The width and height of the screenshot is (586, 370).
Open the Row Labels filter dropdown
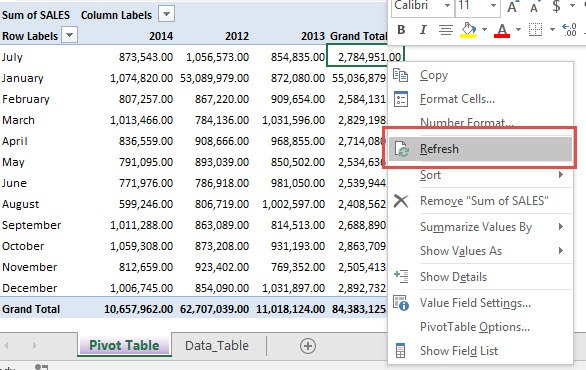tap(70, 35)
